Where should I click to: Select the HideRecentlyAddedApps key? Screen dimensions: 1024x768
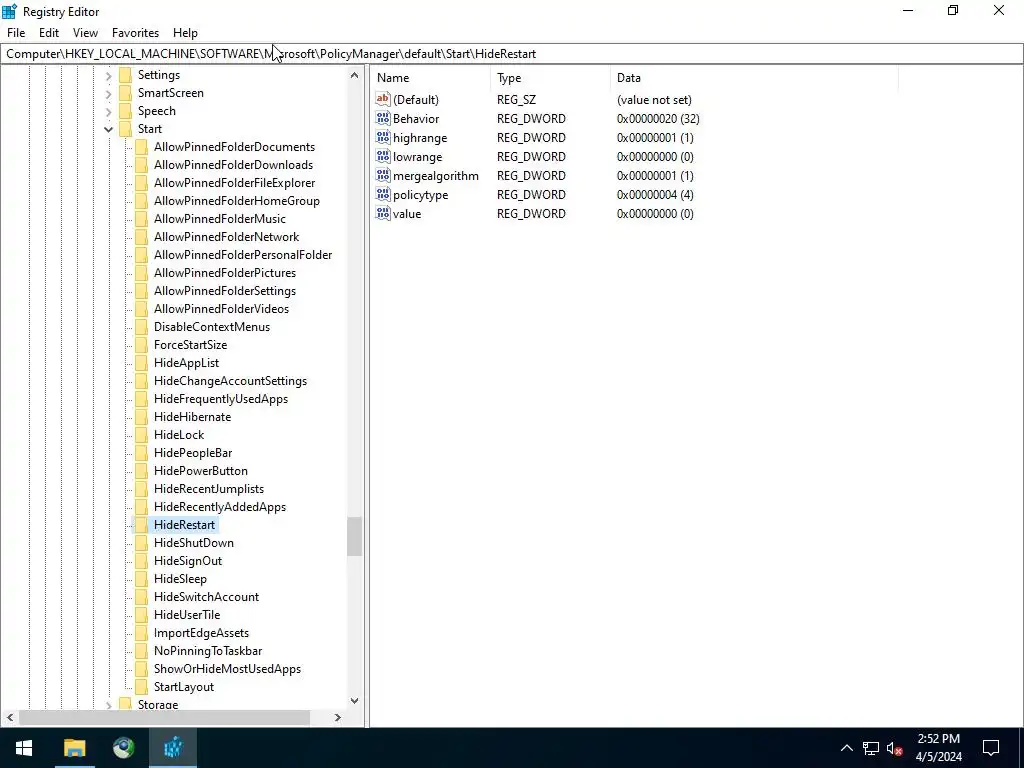(220, 507)
